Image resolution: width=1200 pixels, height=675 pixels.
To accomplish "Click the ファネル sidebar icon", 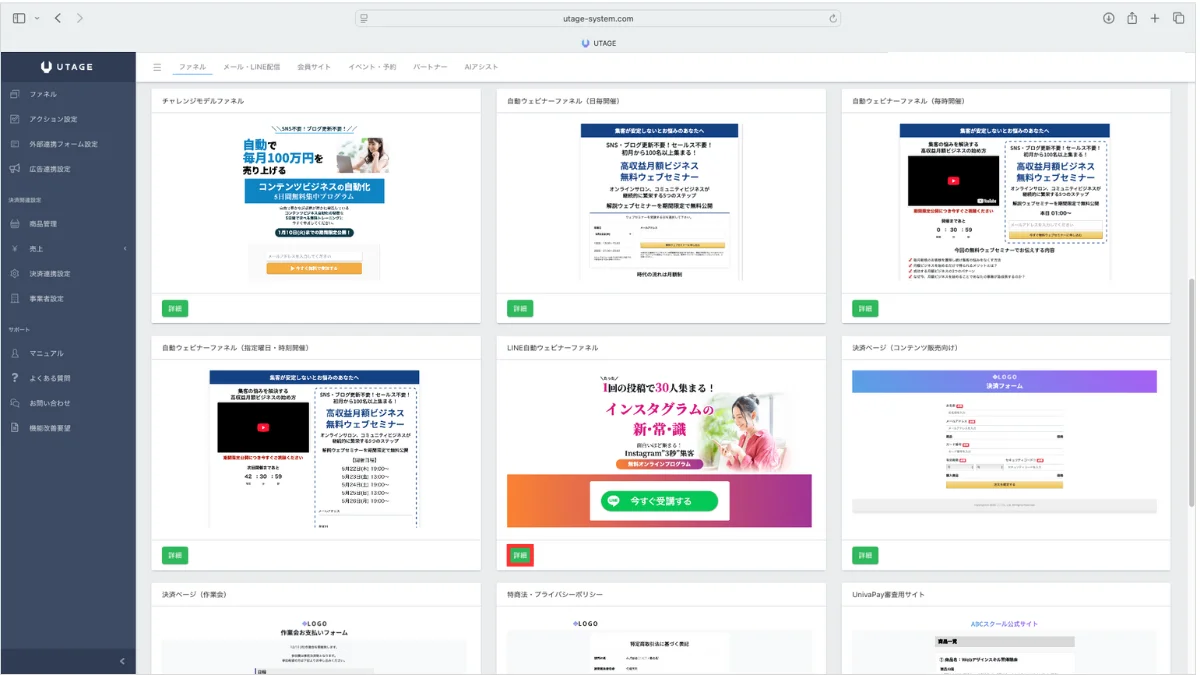I will pos(14,94).
